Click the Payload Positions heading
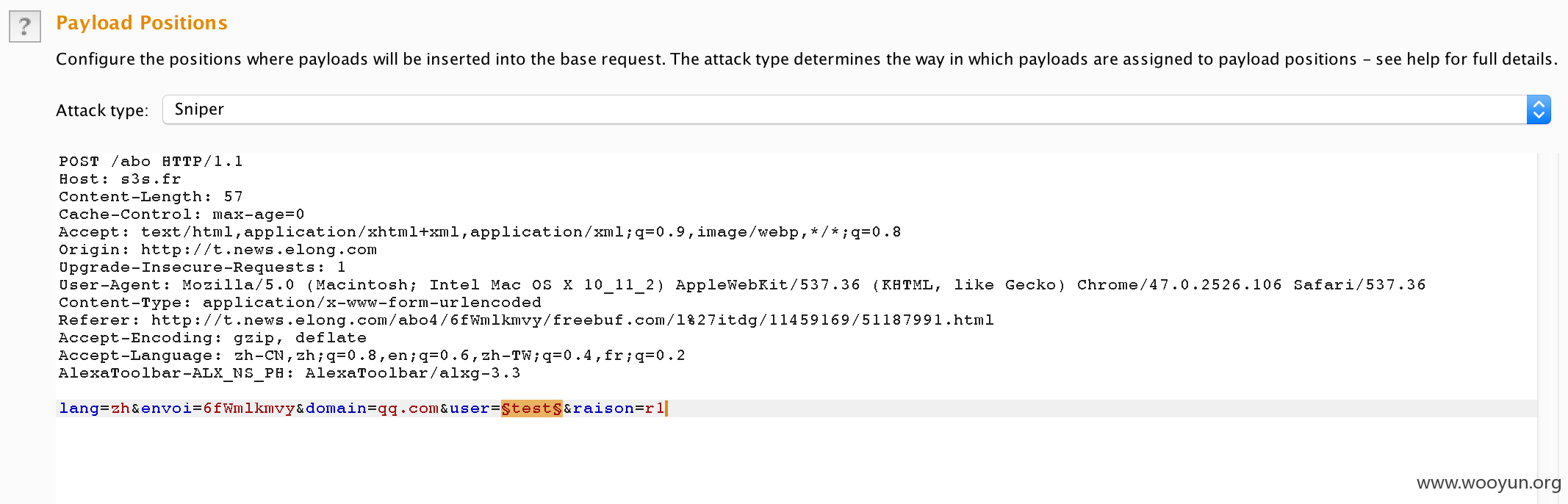 142,23
